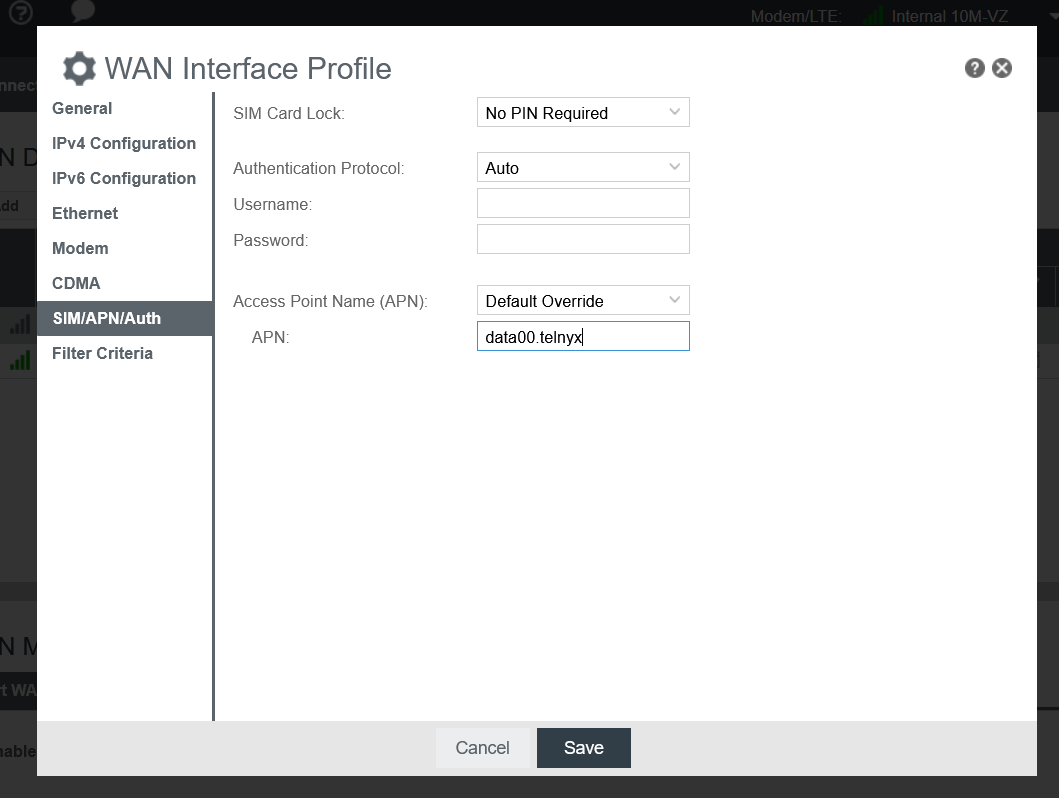
Task: Click the Modem/LTE signal strength icon
Action: 875,16
